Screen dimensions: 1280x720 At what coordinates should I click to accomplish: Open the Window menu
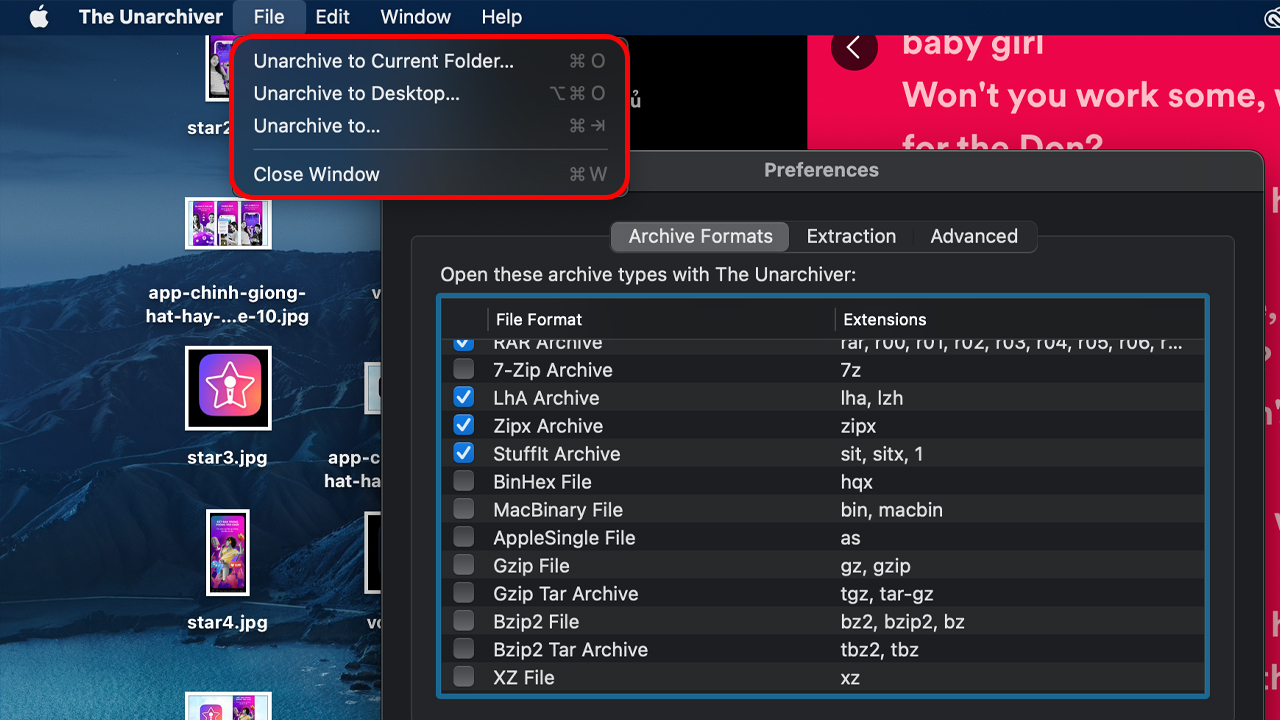click(x=416, y=17)
